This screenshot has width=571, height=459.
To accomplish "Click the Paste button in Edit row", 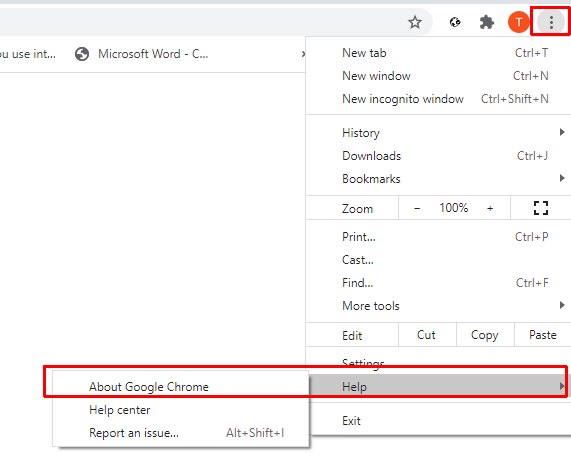I will (543, 335).
